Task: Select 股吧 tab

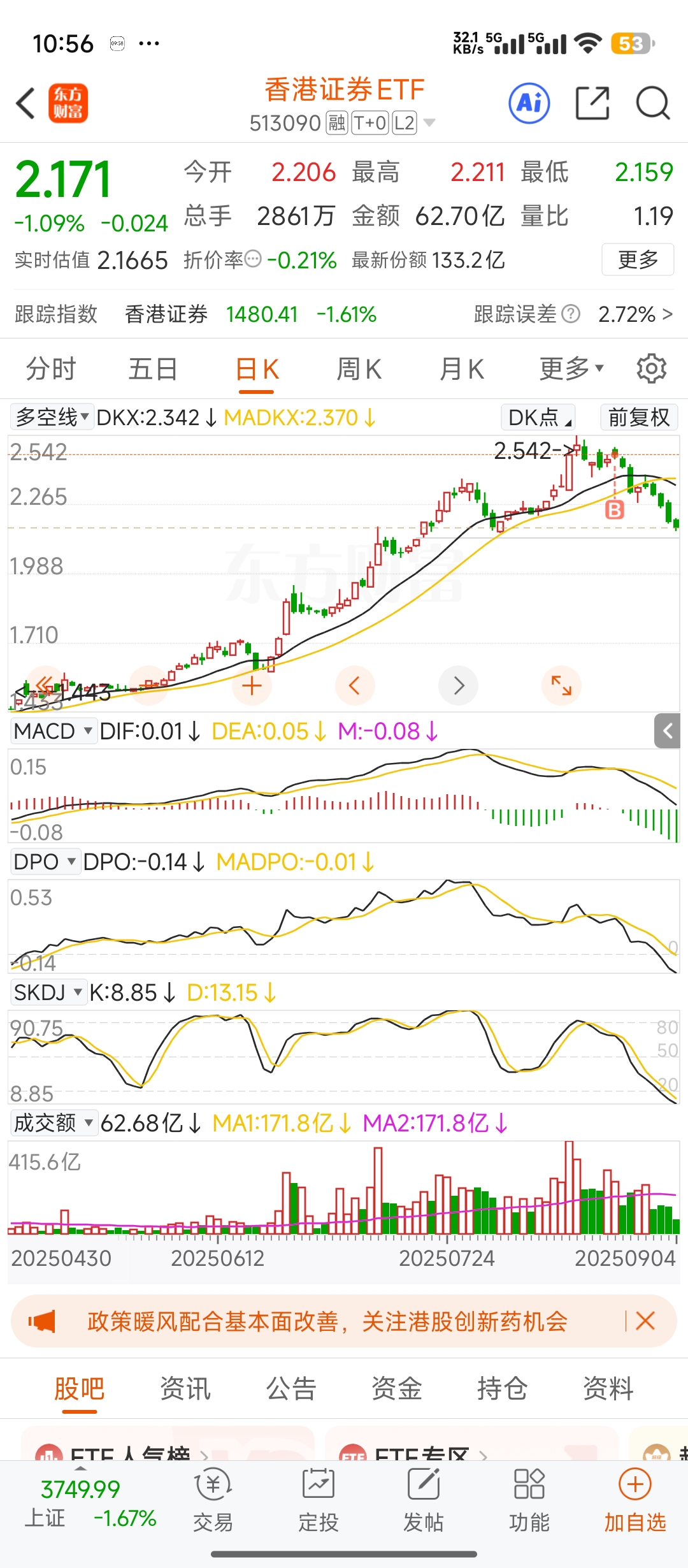Action: (80, 1388)
